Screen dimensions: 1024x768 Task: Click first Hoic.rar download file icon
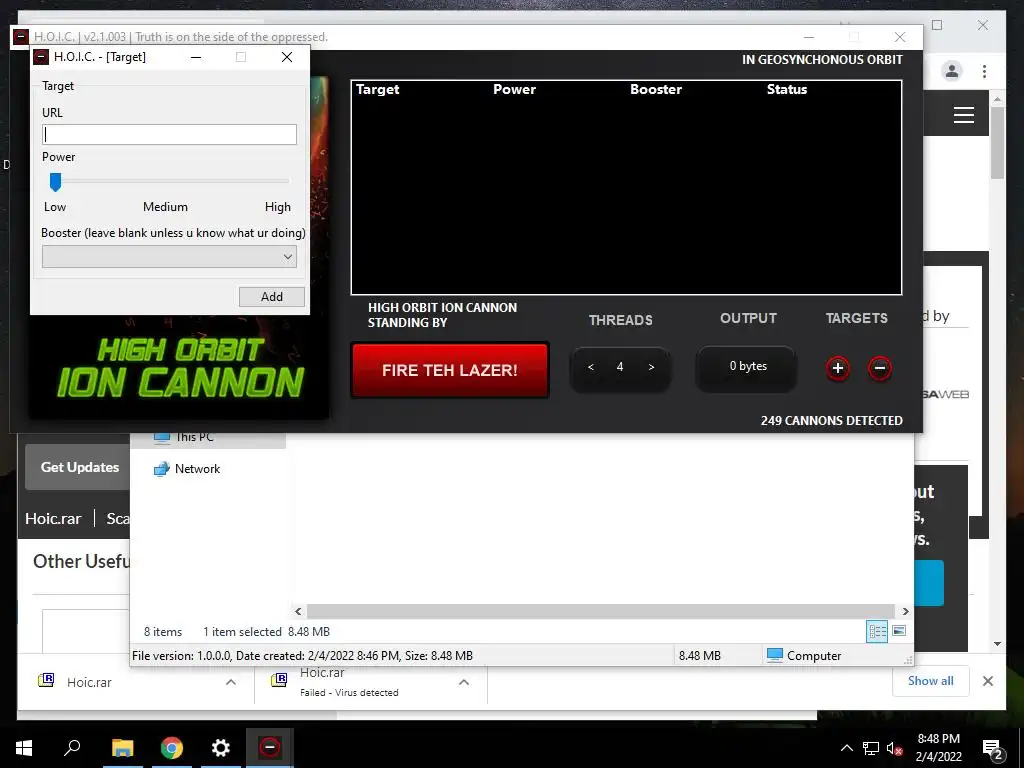point(46,680)
